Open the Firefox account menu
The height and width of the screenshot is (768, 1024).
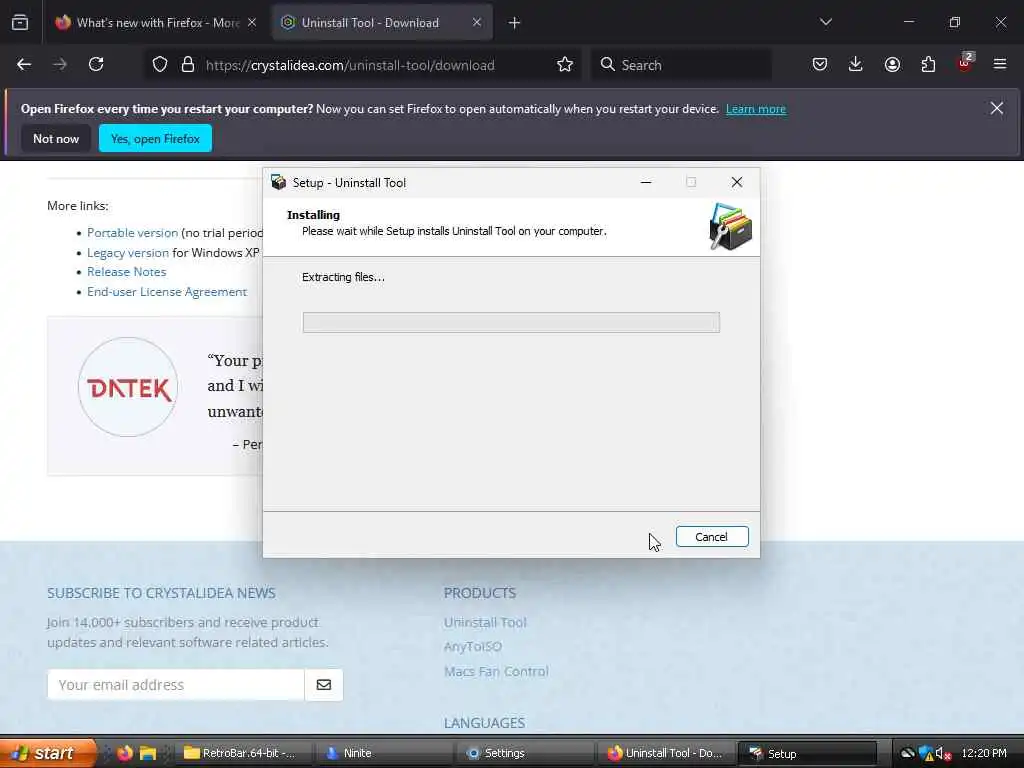(x=892, y=65)
